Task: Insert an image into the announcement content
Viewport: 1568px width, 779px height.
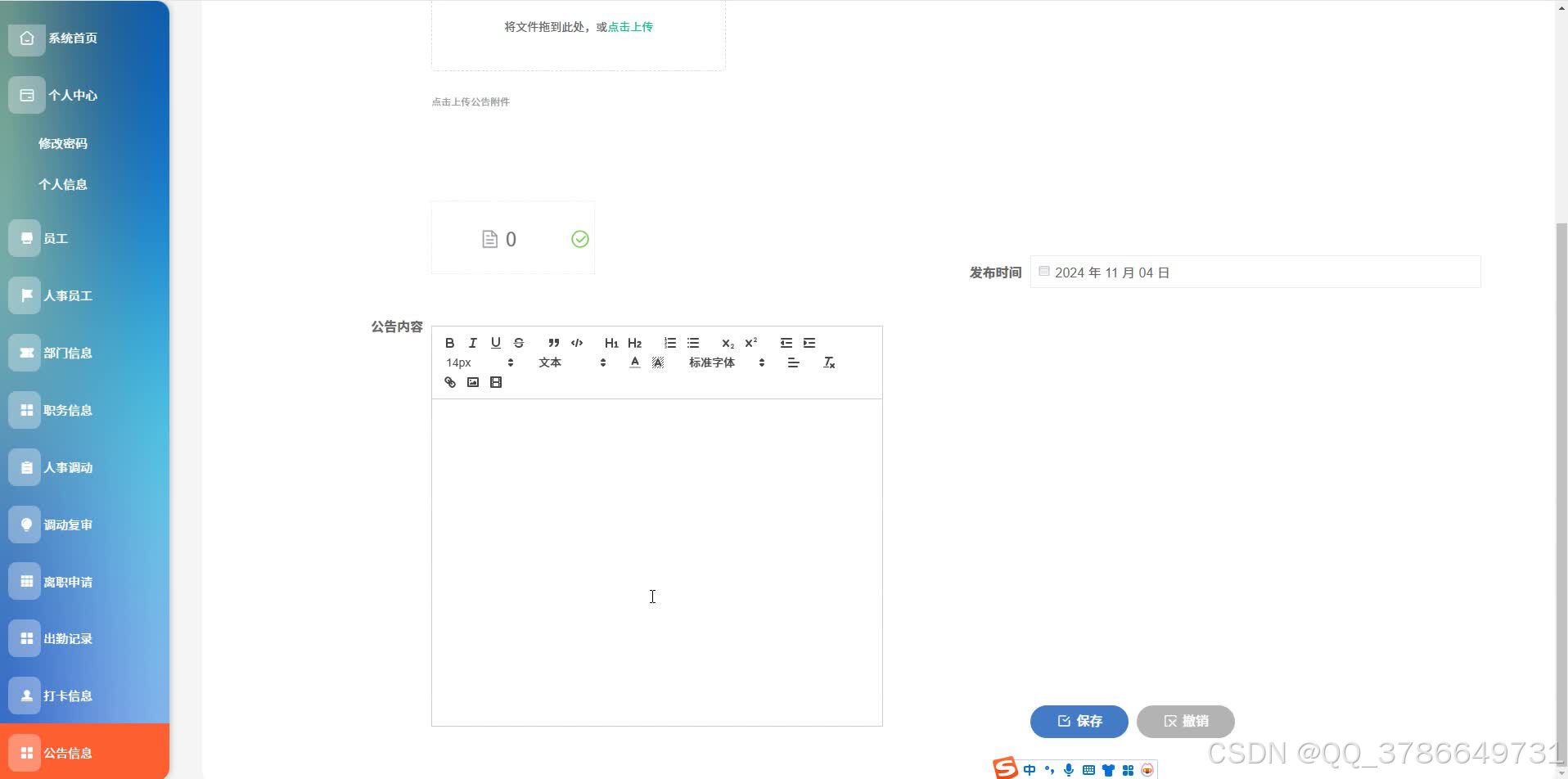Action: tap(473, 381)
